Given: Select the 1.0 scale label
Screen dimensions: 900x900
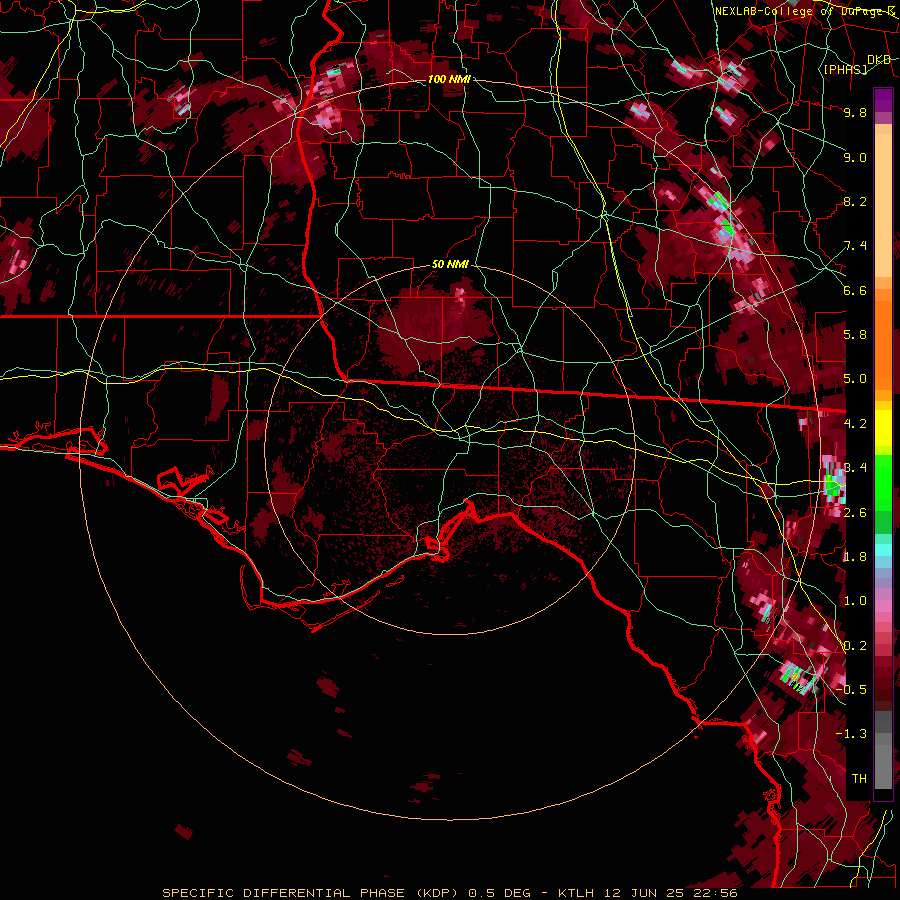Looking at the screenshot, I should coord(855,601).
